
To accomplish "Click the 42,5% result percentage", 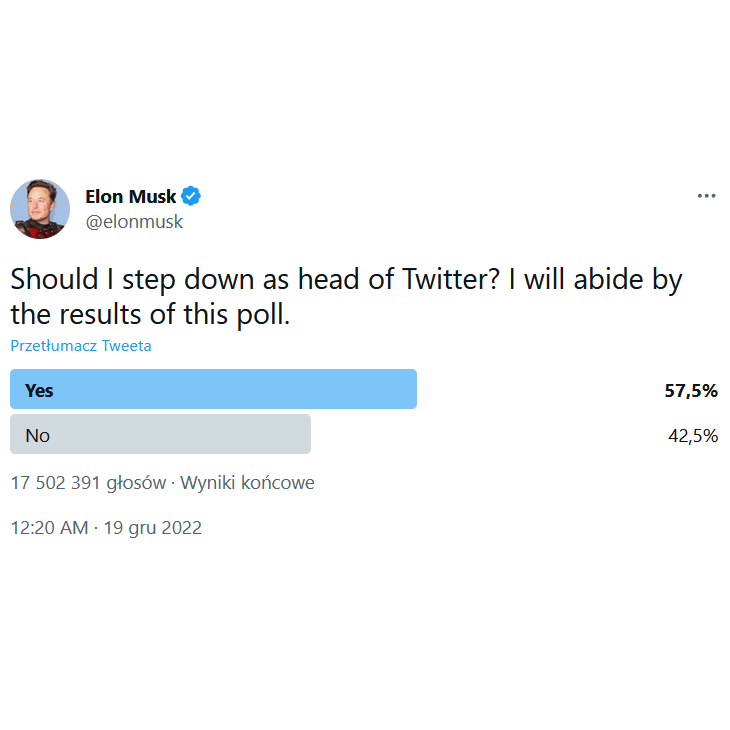I will 693,436.
